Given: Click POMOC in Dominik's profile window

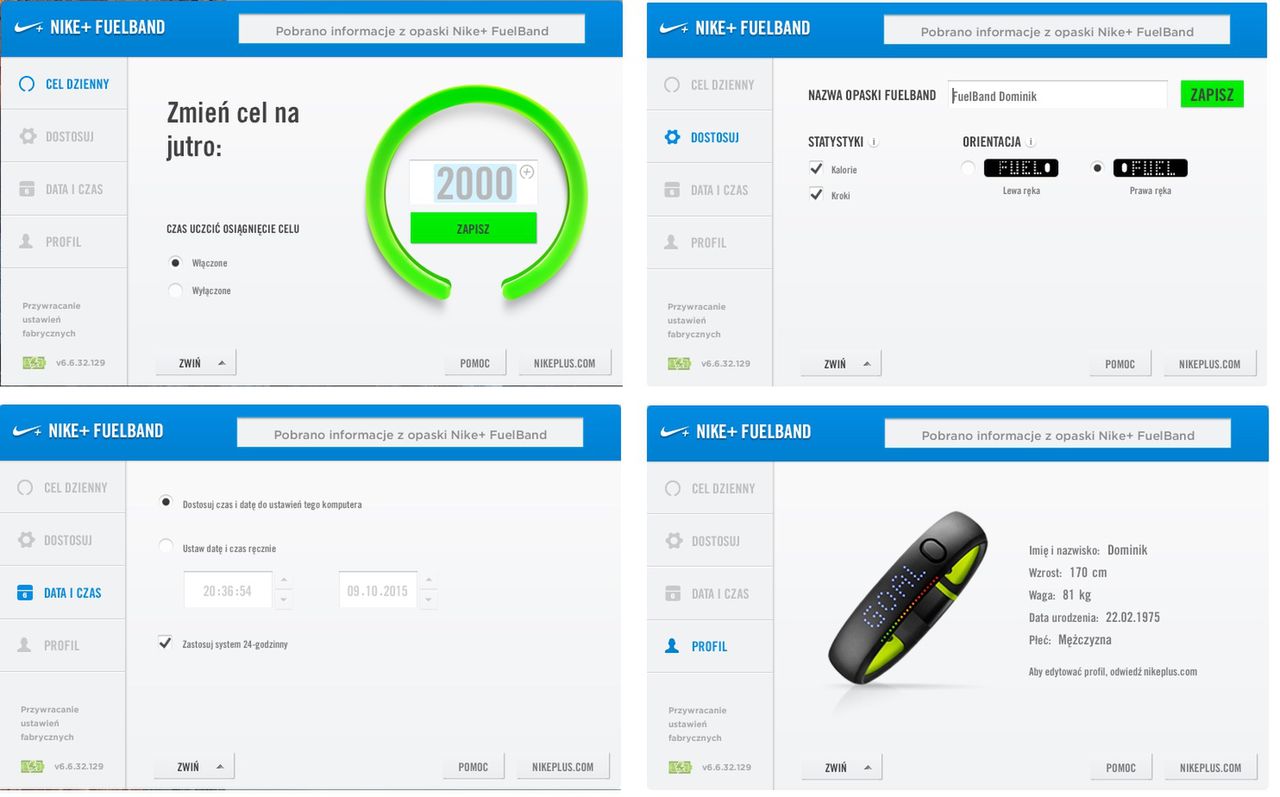Looking at the screenshot, I should [1121, 768].
